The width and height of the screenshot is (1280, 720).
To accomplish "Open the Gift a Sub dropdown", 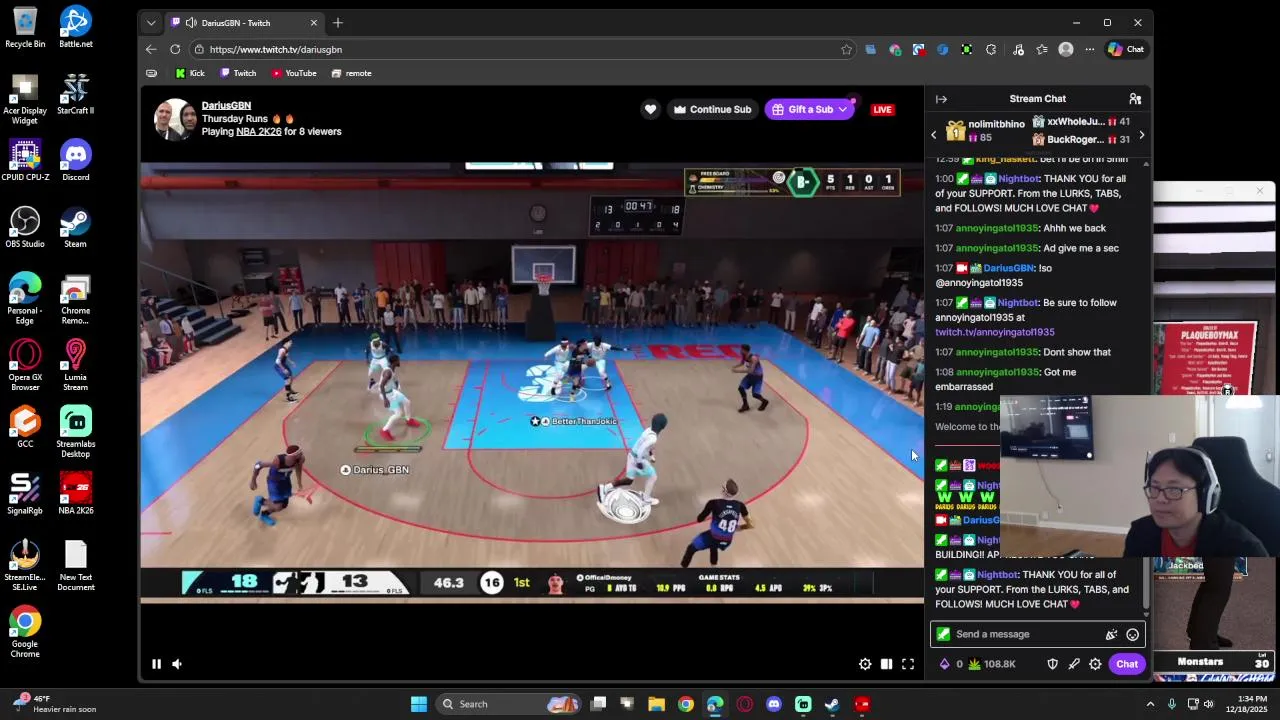I will [x=809, y=110].
